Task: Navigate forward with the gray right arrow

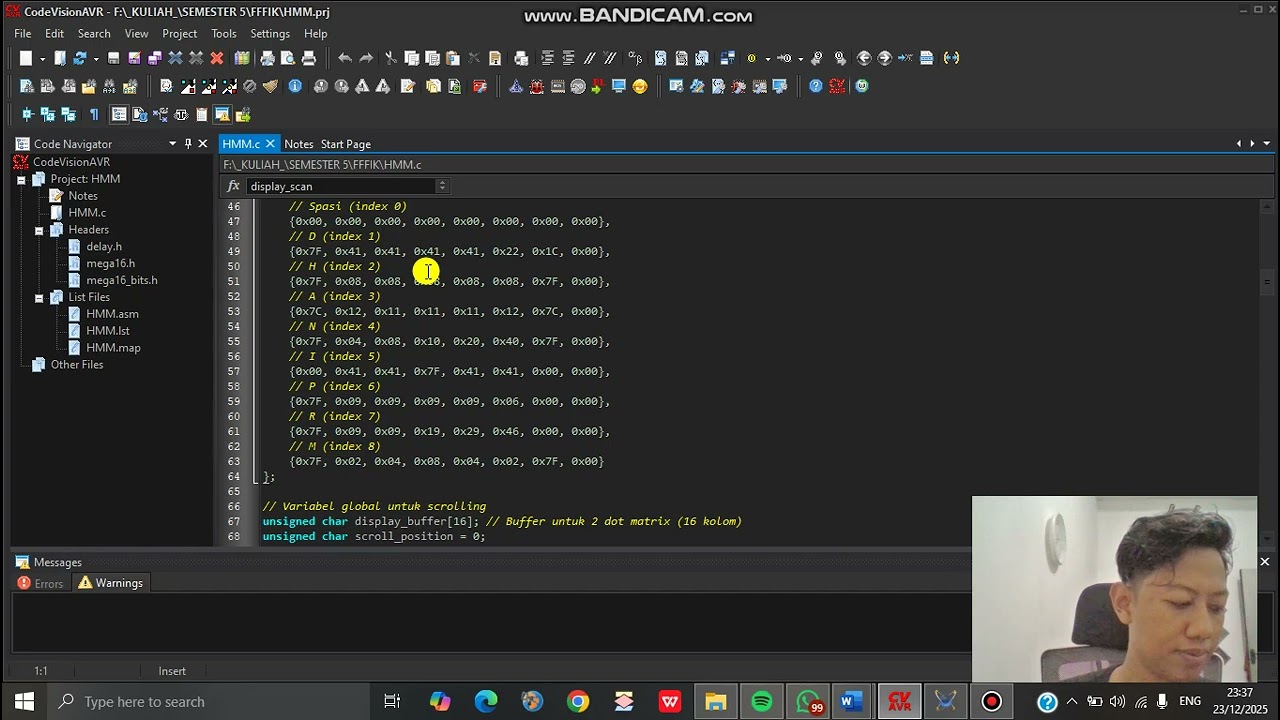Action: 884,58
